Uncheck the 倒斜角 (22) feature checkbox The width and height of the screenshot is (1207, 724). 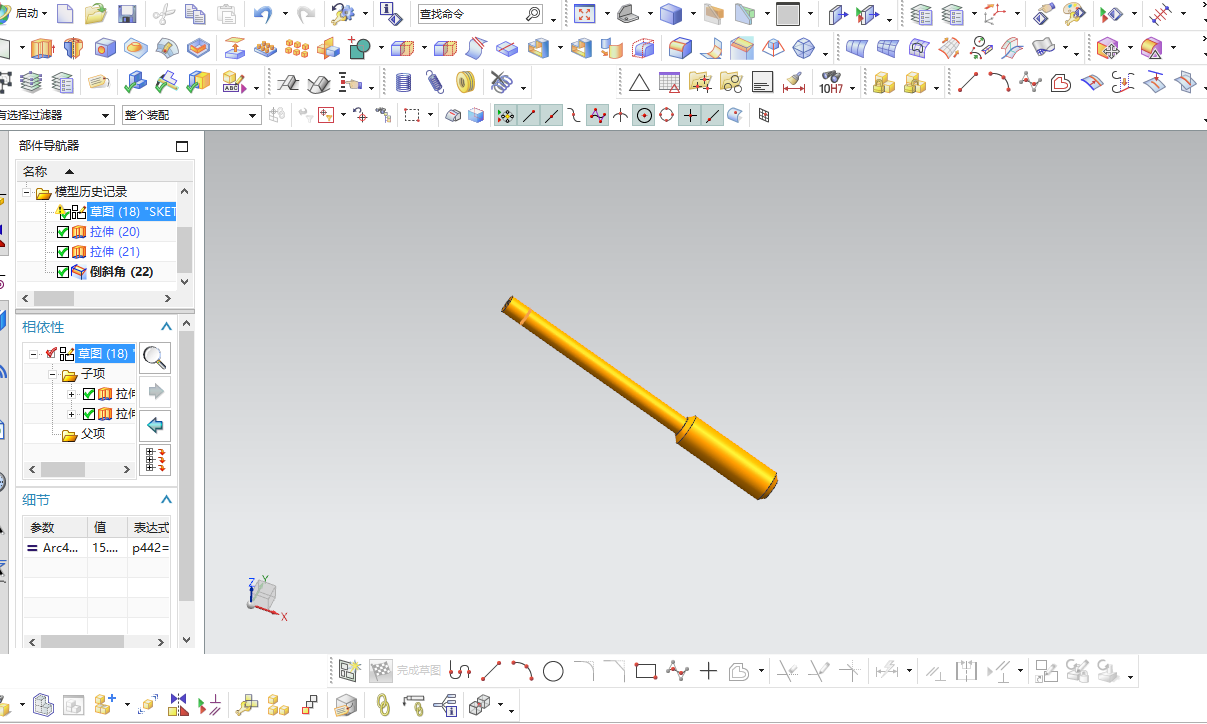[x=63, y=272]
